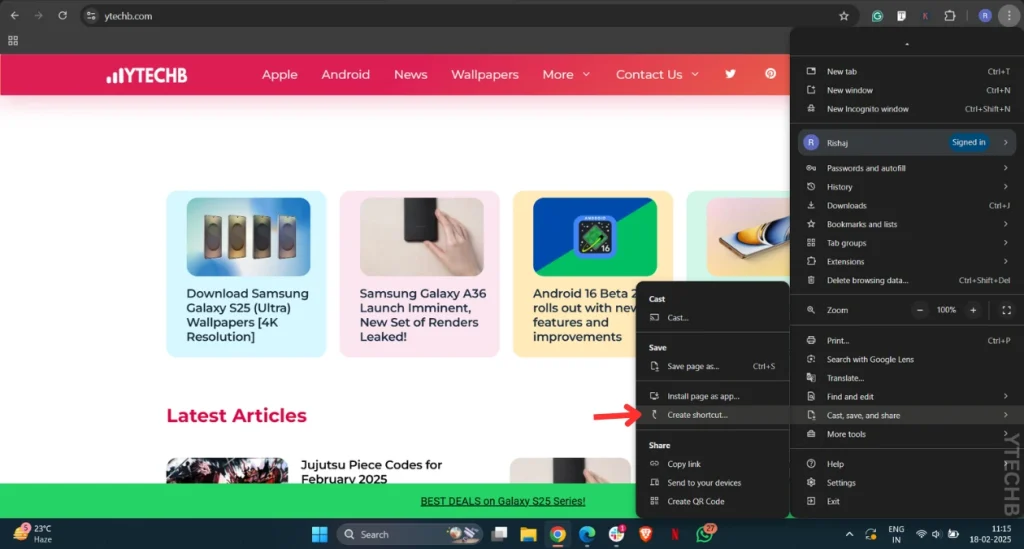Bookmark this page with star icon
The image size is (1024, 549).
coord(844,16)
